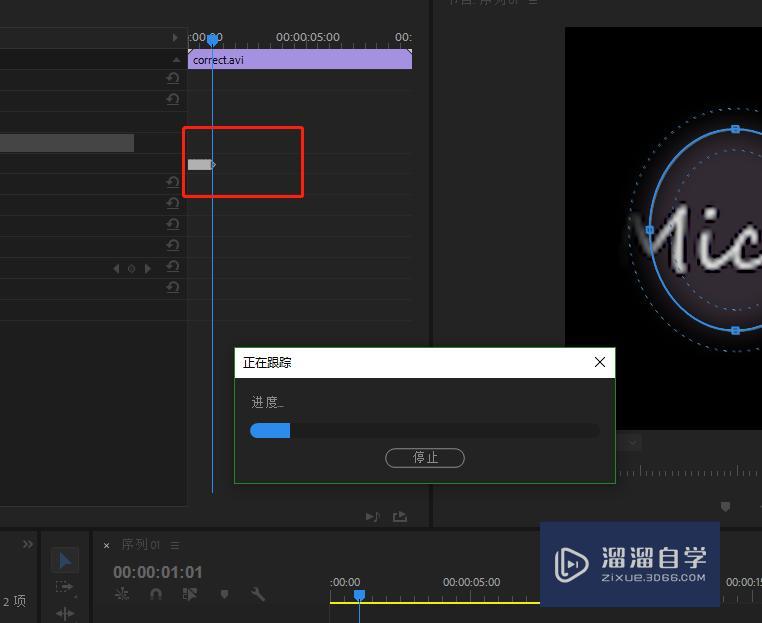This screenshot has height=623, width=762.
Task: Add a marker using timeline marker icon
Action: 224,594
